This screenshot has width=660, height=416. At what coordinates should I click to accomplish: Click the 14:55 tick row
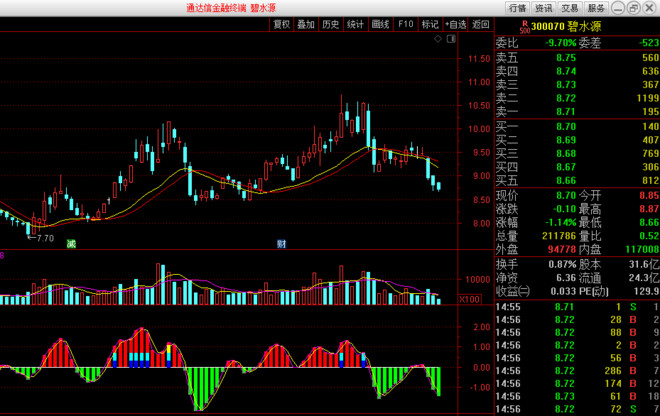(578, 307)
